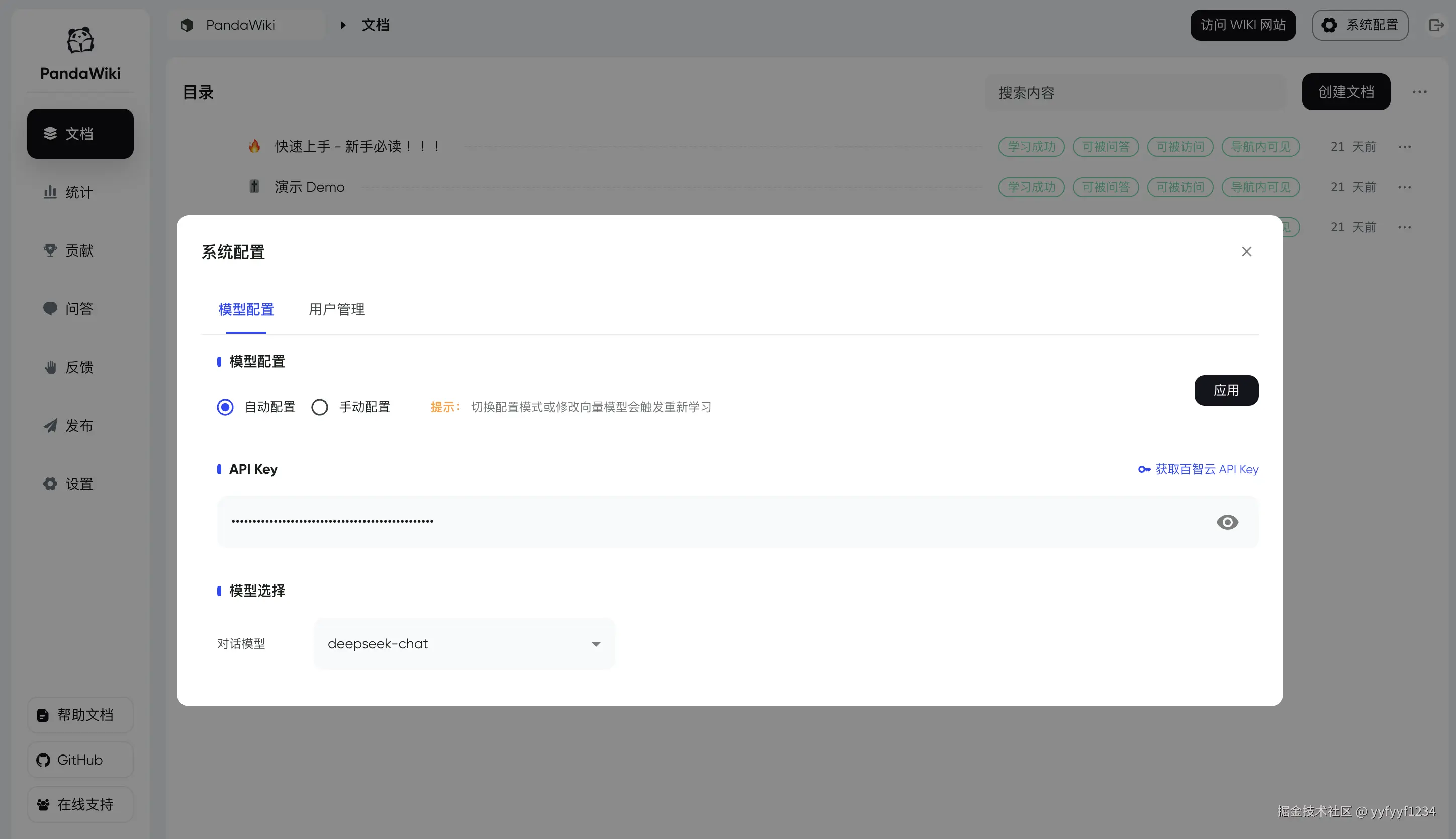Click the API Key password field

[x=691, y=522]
